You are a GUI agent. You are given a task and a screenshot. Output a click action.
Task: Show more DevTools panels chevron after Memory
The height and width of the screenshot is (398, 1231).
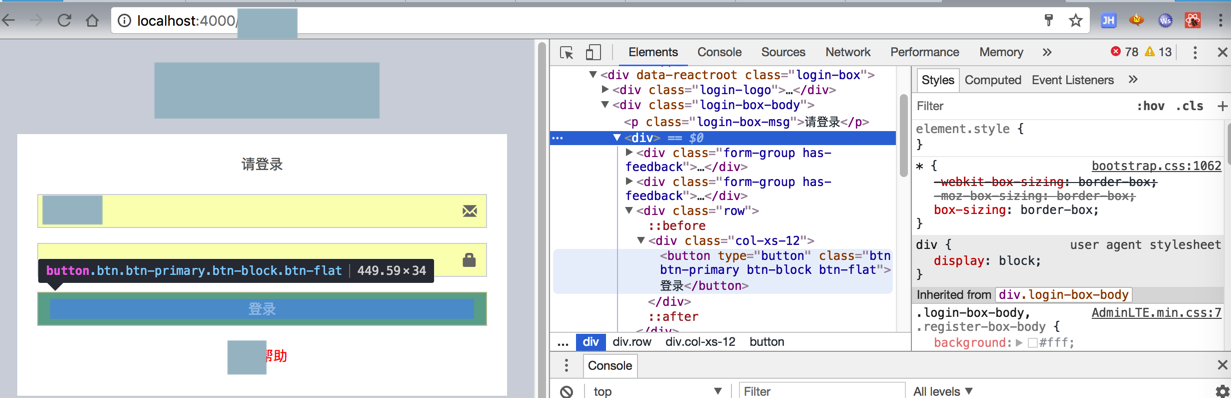click(x=1047, y=52)
